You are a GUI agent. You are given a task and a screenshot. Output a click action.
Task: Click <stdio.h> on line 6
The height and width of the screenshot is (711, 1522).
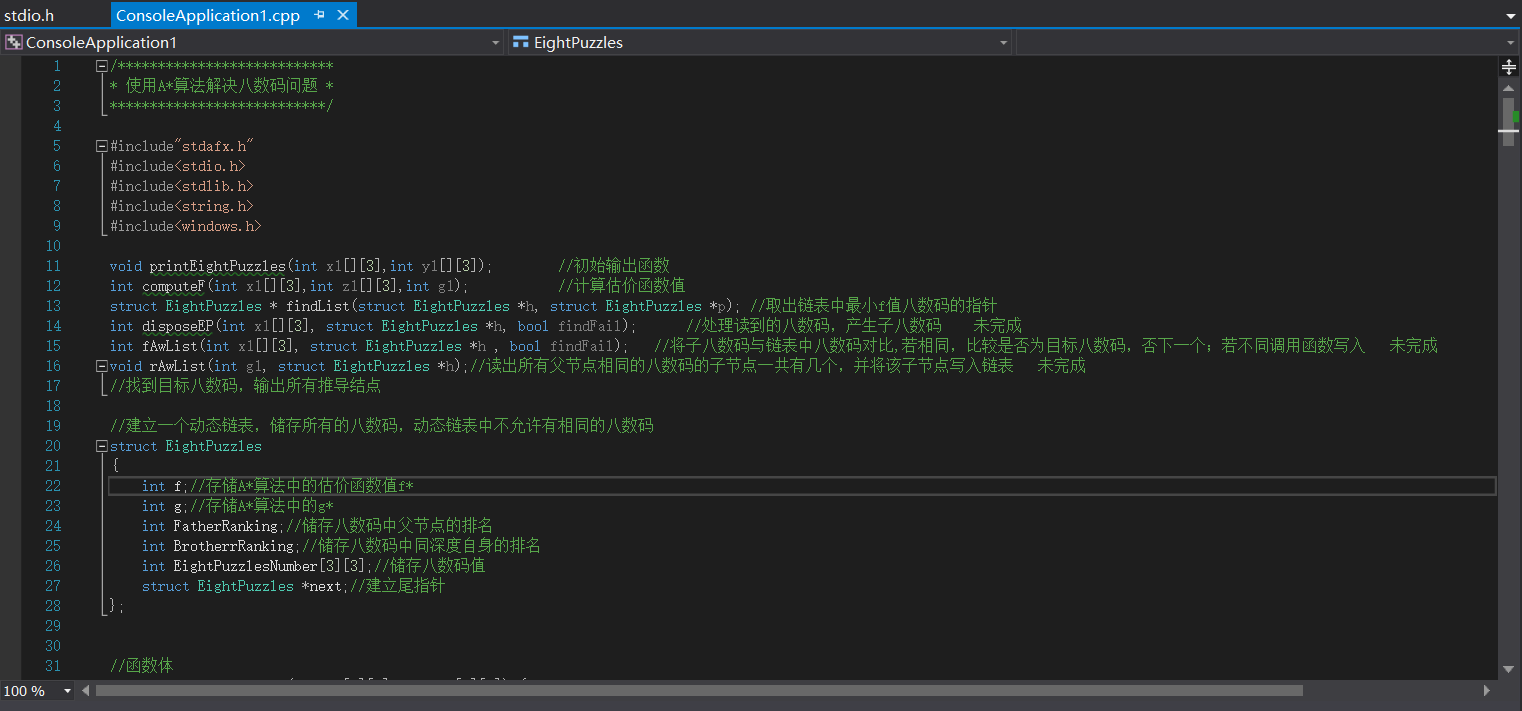209,166
